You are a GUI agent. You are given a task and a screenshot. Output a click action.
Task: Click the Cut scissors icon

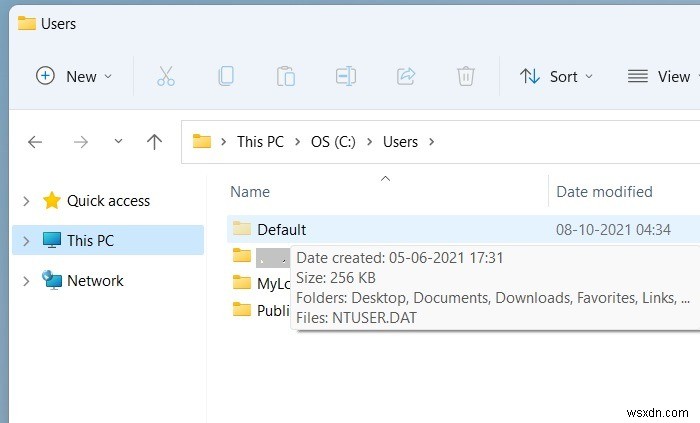coord(166,76)
